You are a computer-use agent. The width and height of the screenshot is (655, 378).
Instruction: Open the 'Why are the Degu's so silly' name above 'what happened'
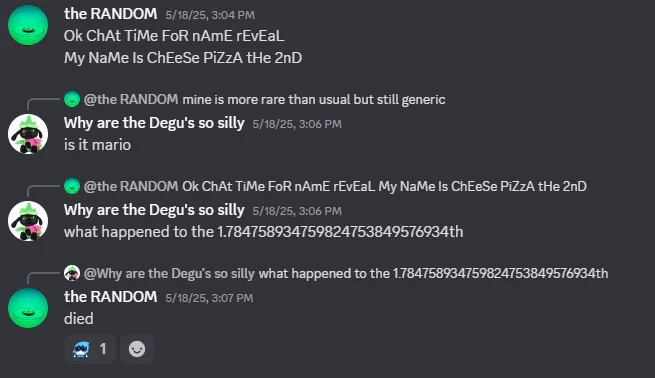tap(154, 210)
